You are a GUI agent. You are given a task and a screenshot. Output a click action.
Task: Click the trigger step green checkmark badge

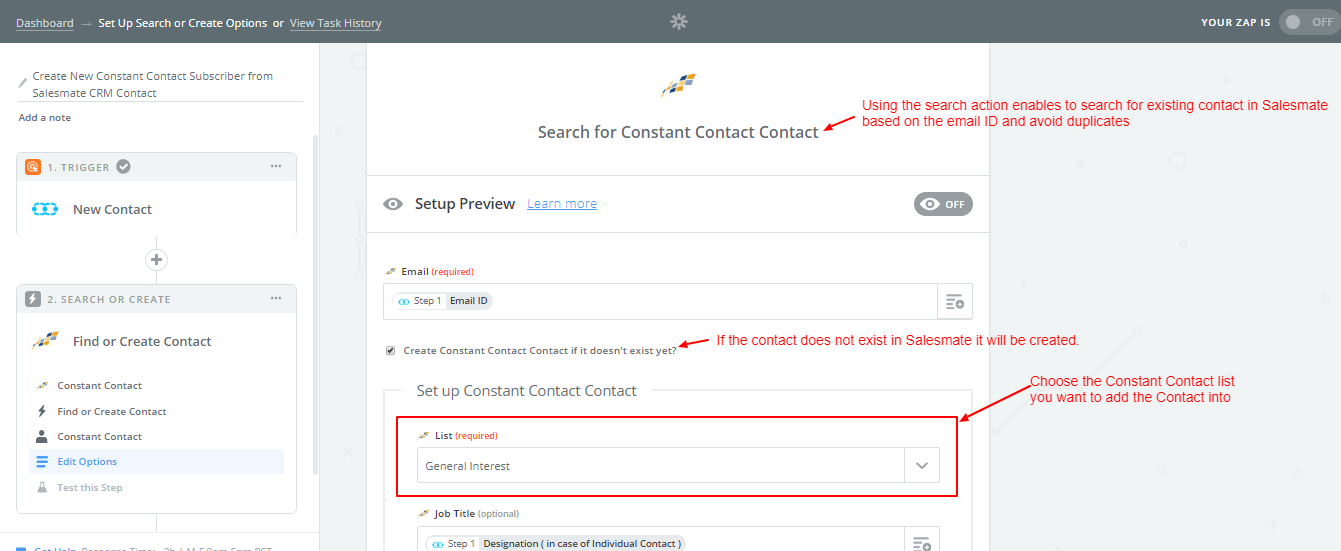[x=123, y=167]
